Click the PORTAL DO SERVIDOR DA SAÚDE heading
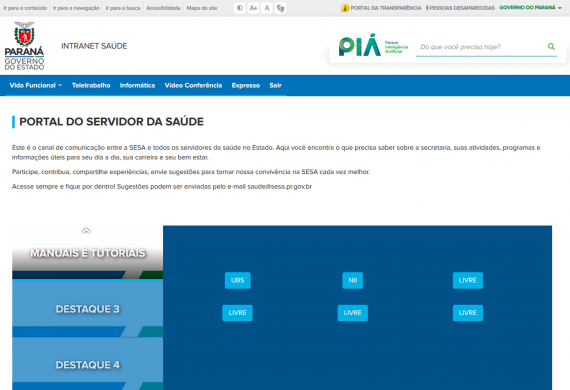The image size is (570, 390). coord(111,121)
